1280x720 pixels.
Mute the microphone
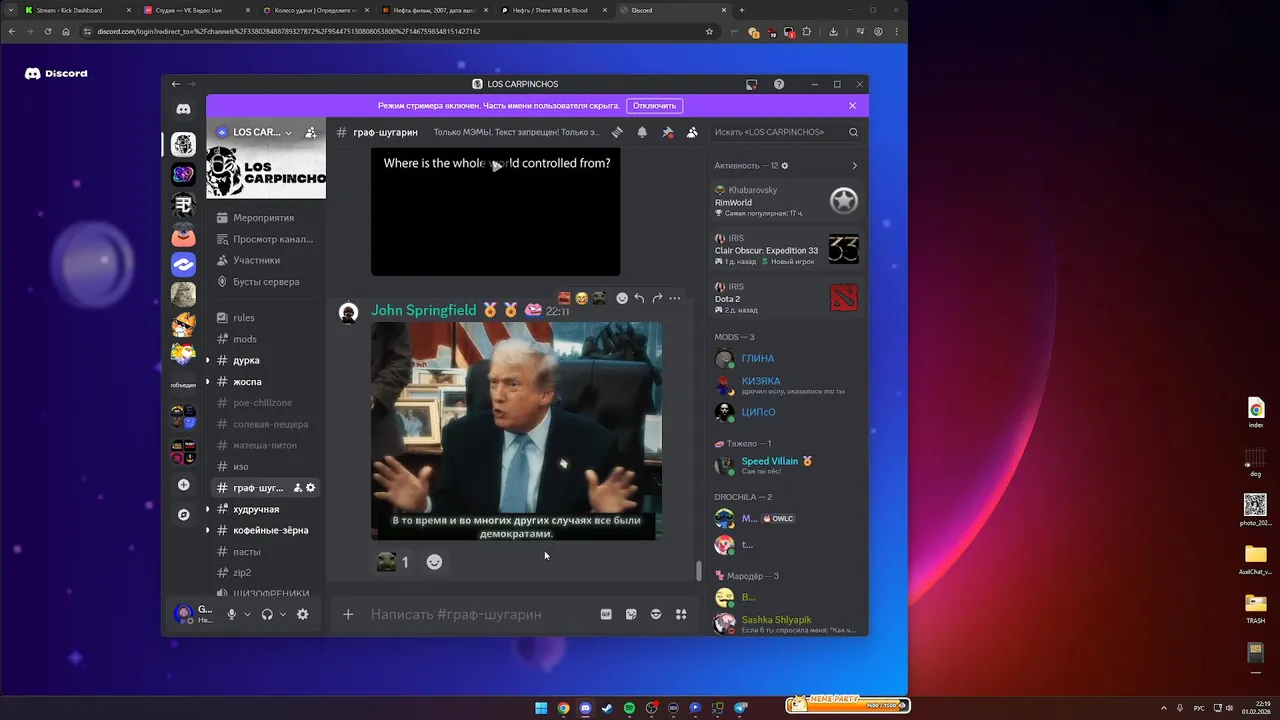click(232, 614)
